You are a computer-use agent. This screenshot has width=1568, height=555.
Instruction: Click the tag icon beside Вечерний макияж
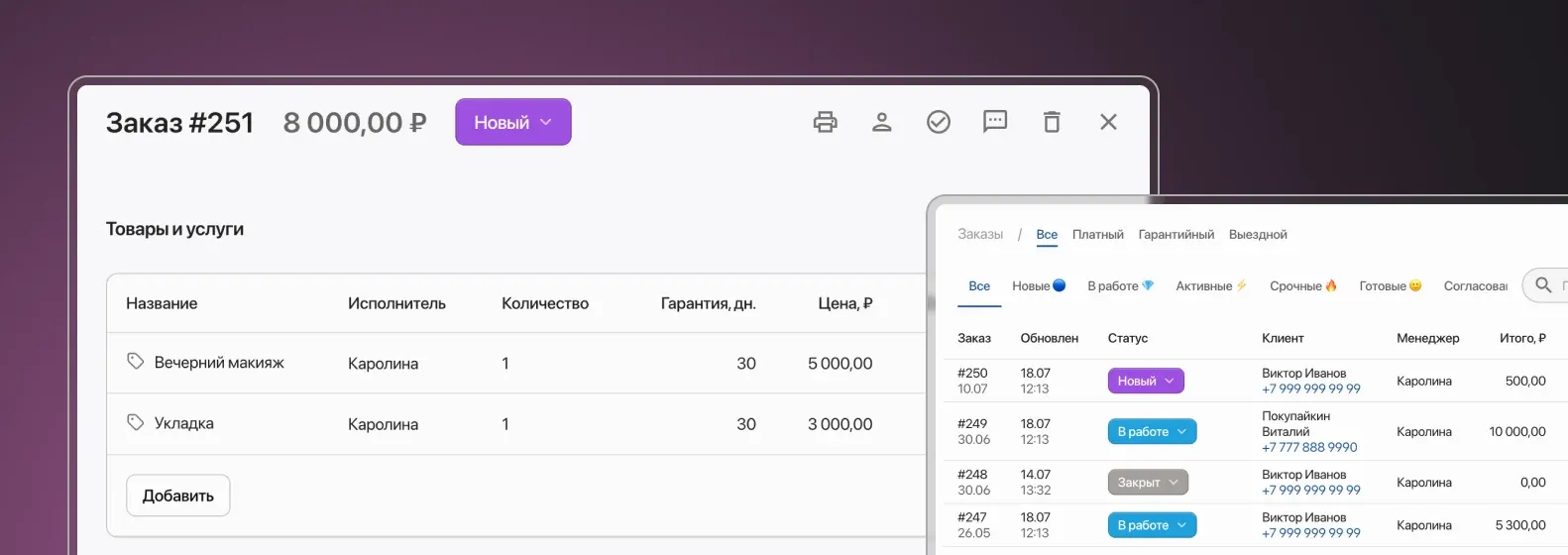click(136, 362)
